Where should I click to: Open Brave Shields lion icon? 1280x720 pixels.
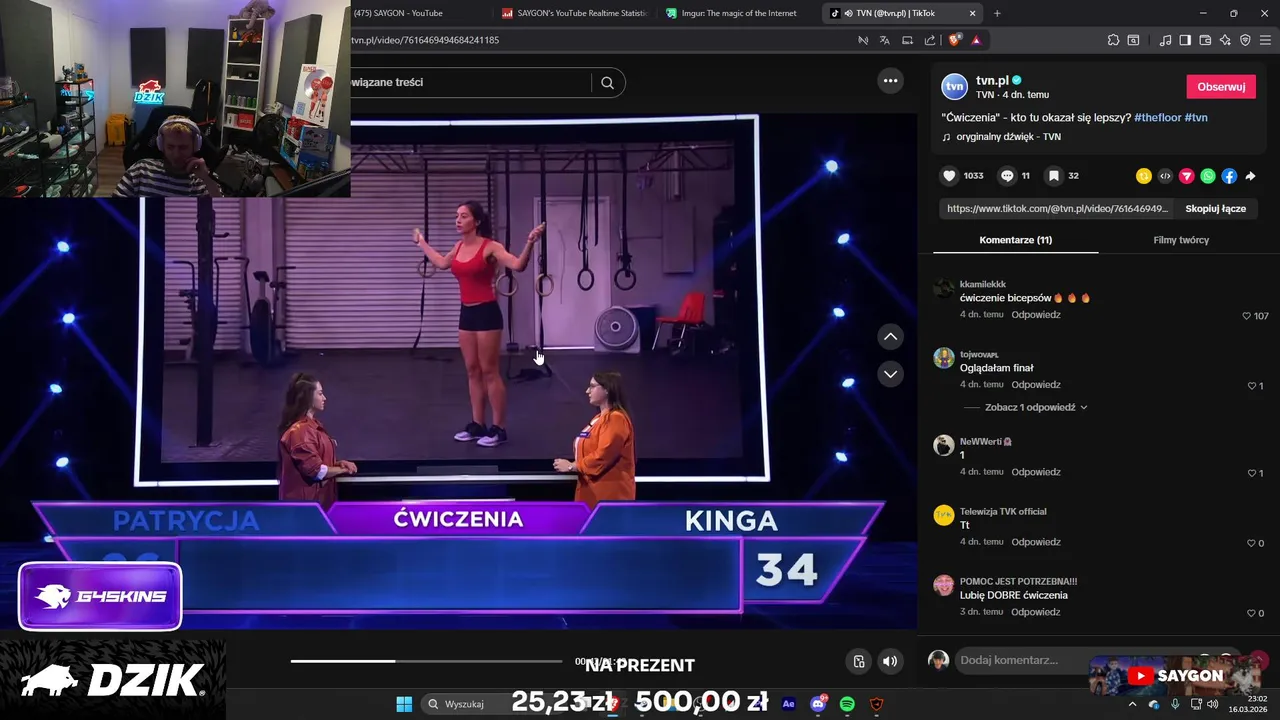[x=954, y=40]
